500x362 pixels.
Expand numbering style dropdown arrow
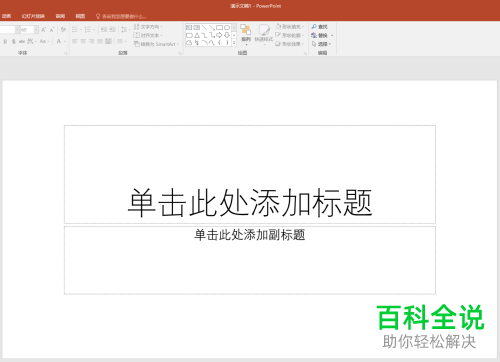(x=94, y=30)
